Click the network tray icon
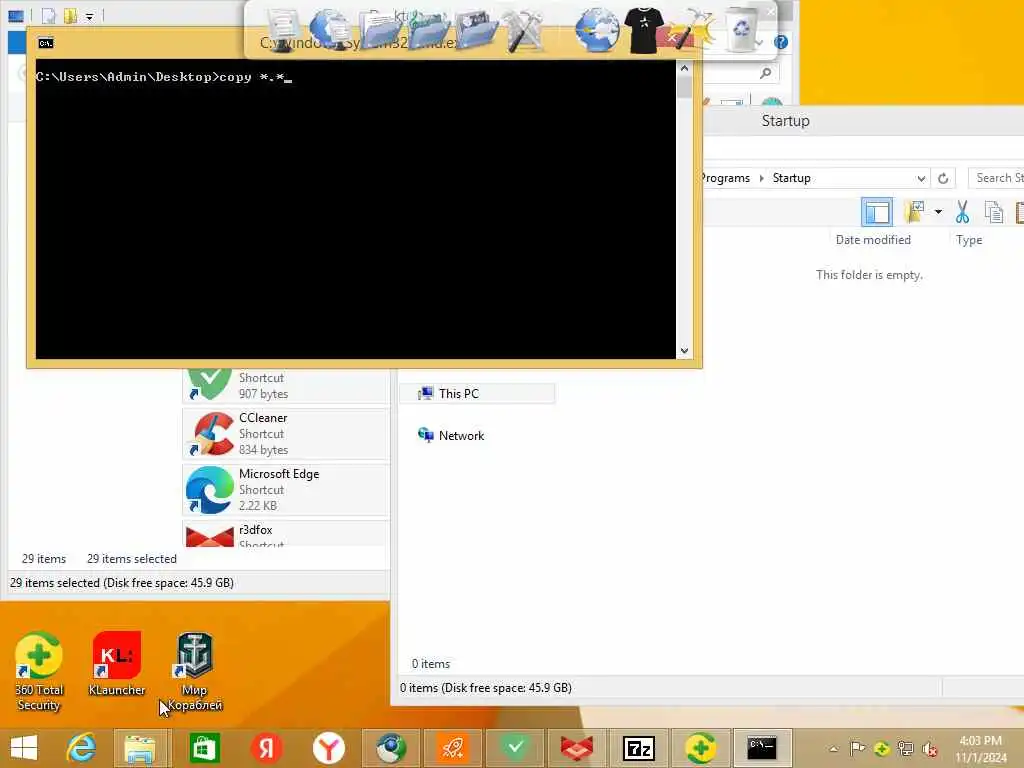This screenshot has height=768, width=1024. coord(905,748)
